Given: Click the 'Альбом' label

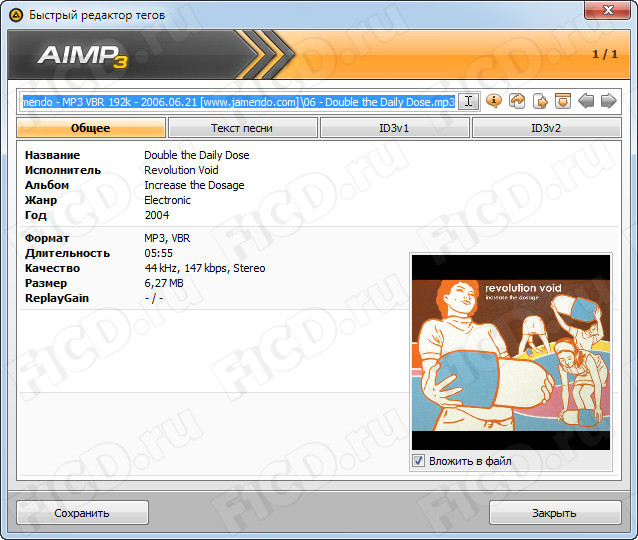Looking at the screenshot, I should (x=47, y=185).
